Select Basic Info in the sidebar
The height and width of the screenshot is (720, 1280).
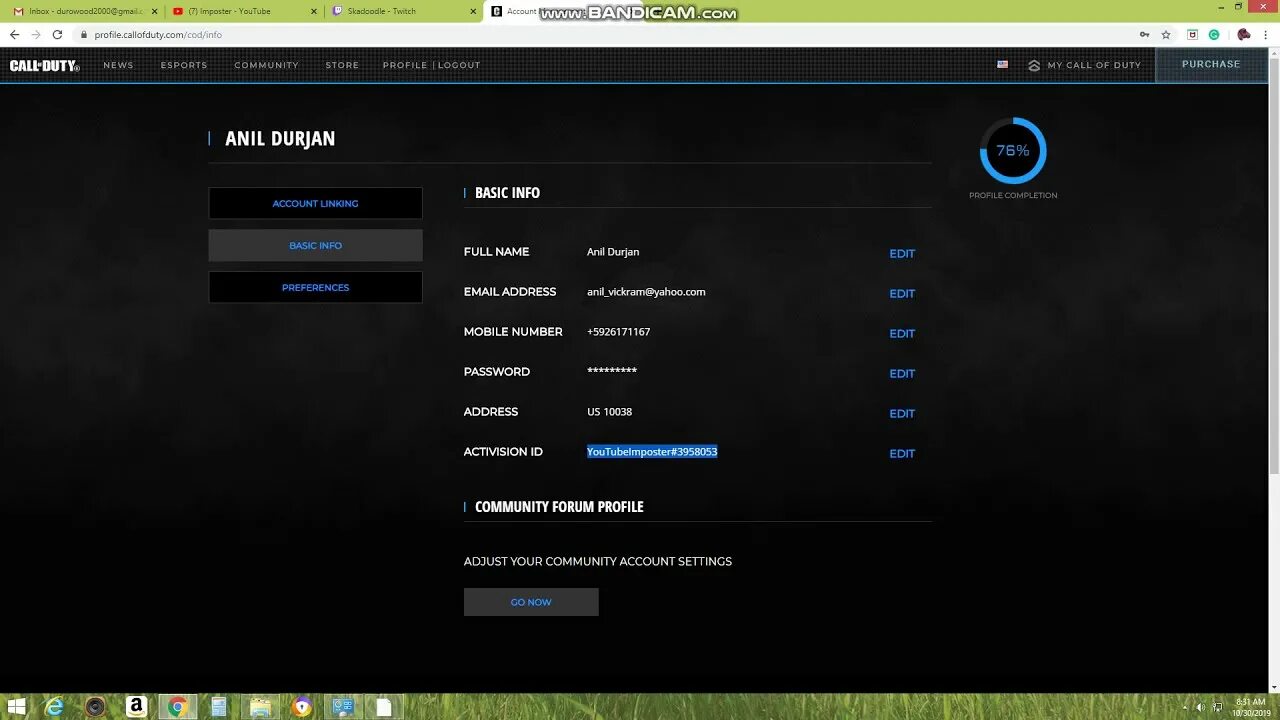click(x=315, y=245)
